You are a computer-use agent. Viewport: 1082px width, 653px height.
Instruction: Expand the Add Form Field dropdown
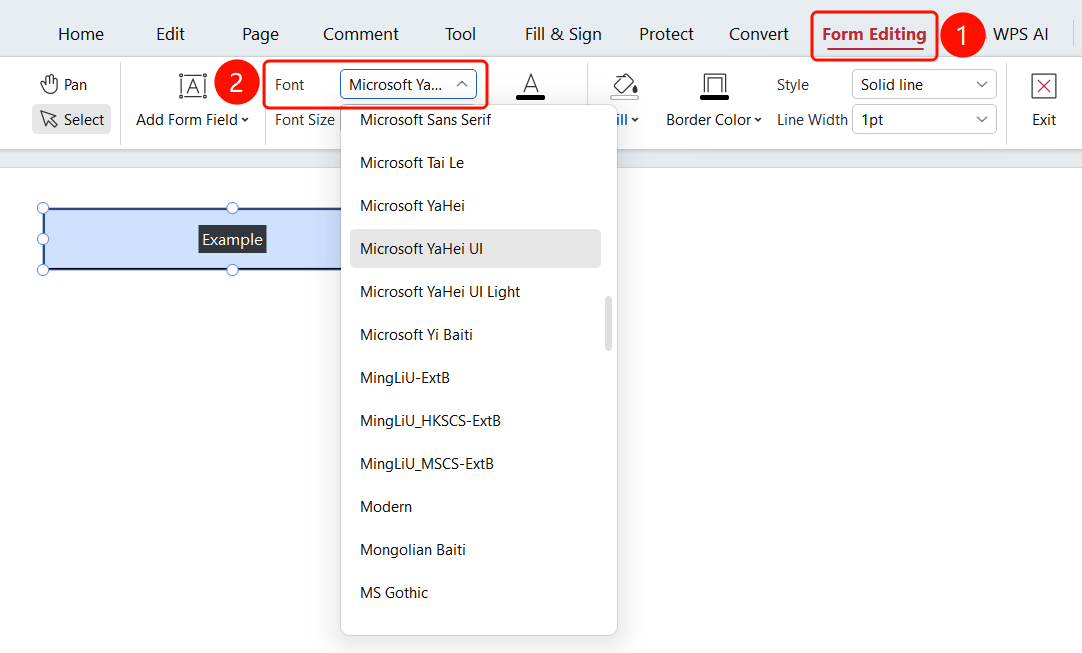[193, 120]
